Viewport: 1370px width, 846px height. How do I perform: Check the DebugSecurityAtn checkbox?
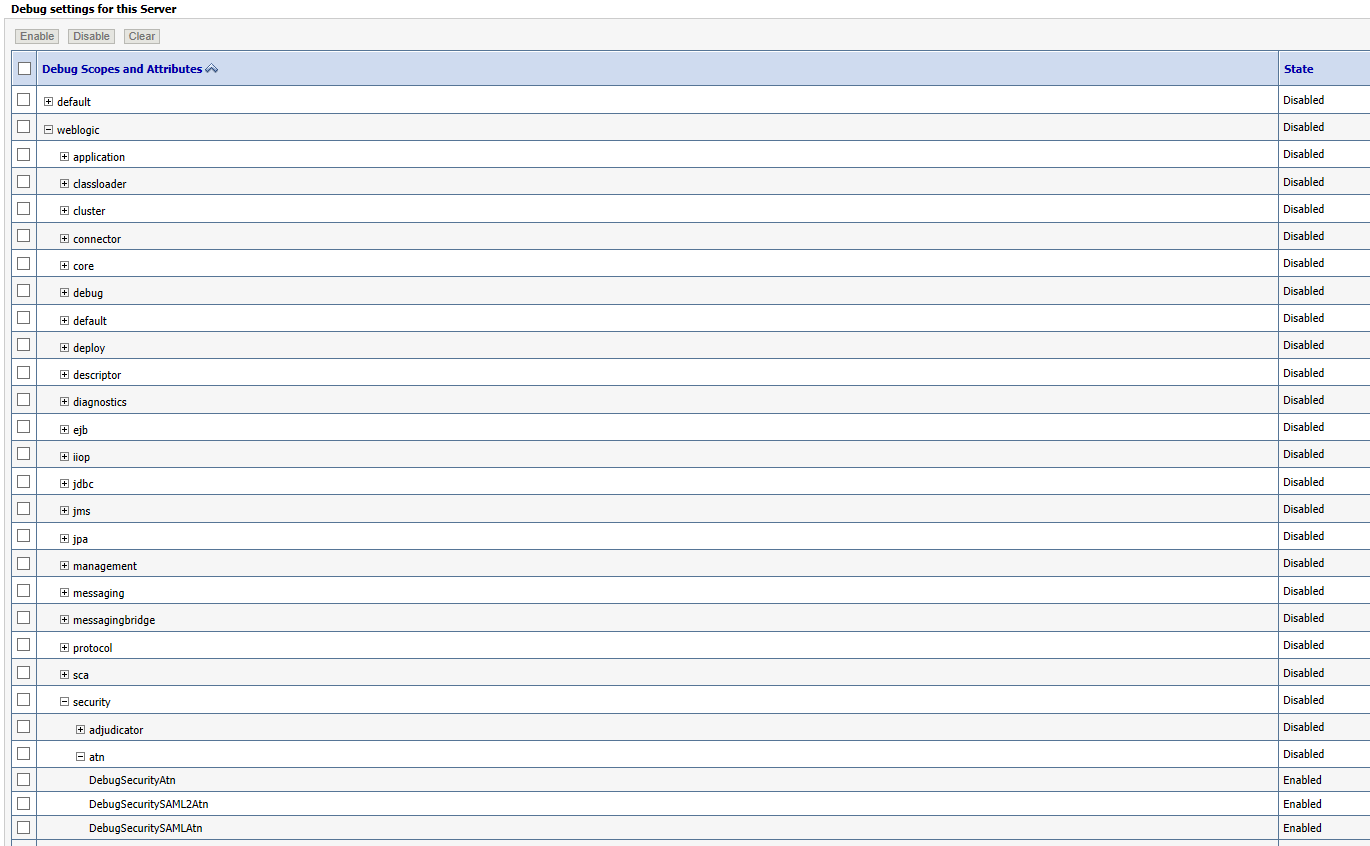[24, 780]
